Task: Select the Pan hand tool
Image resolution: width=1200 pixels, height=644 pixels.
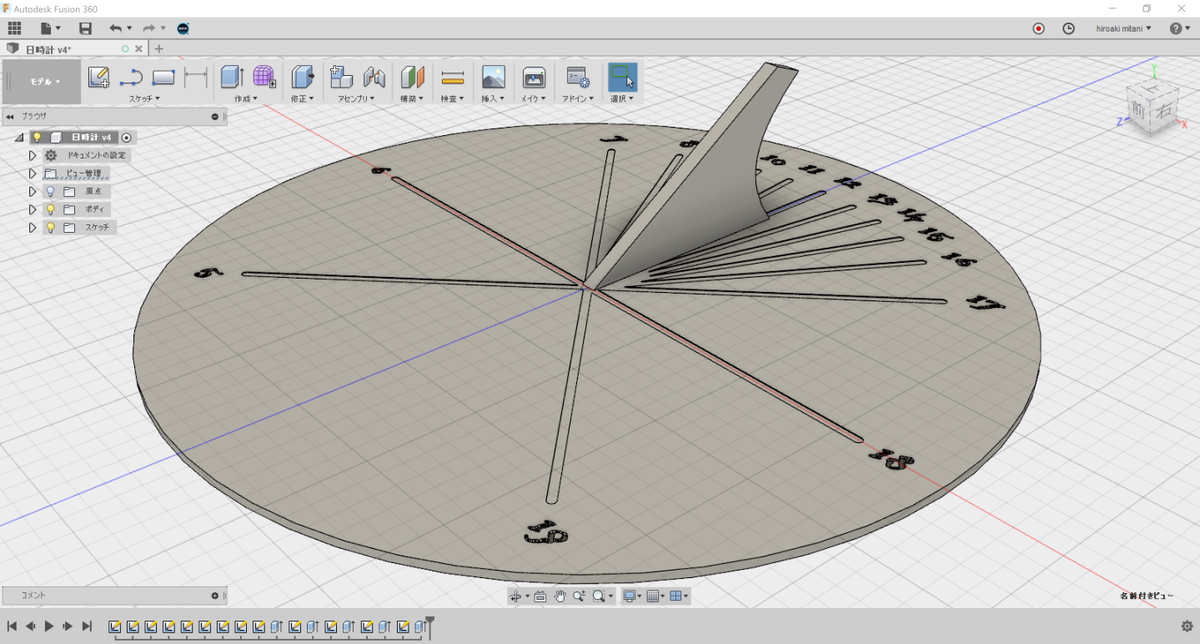Action: [560, 596]
